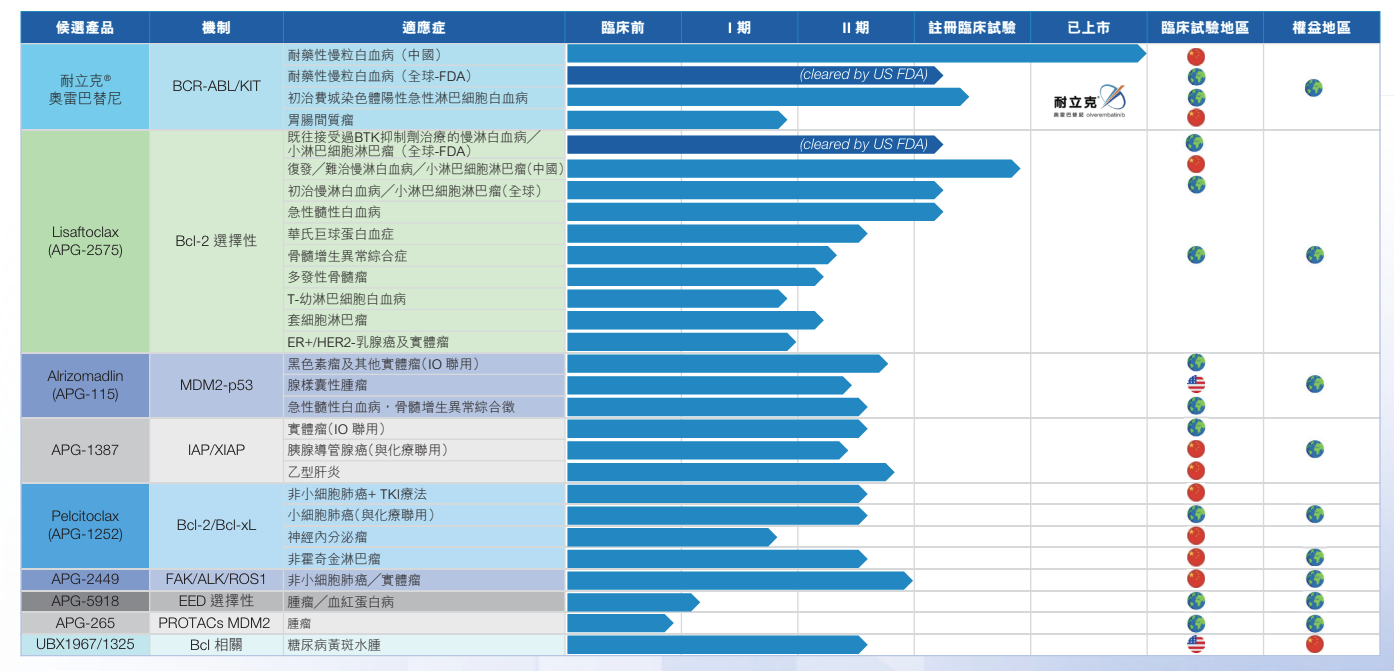This screenshot has height=671, width=1394.
Task: Click rights-region globe for 耐立克 奧雷巴替尼
Action: pyautogui.click(x=1314, y=88)
